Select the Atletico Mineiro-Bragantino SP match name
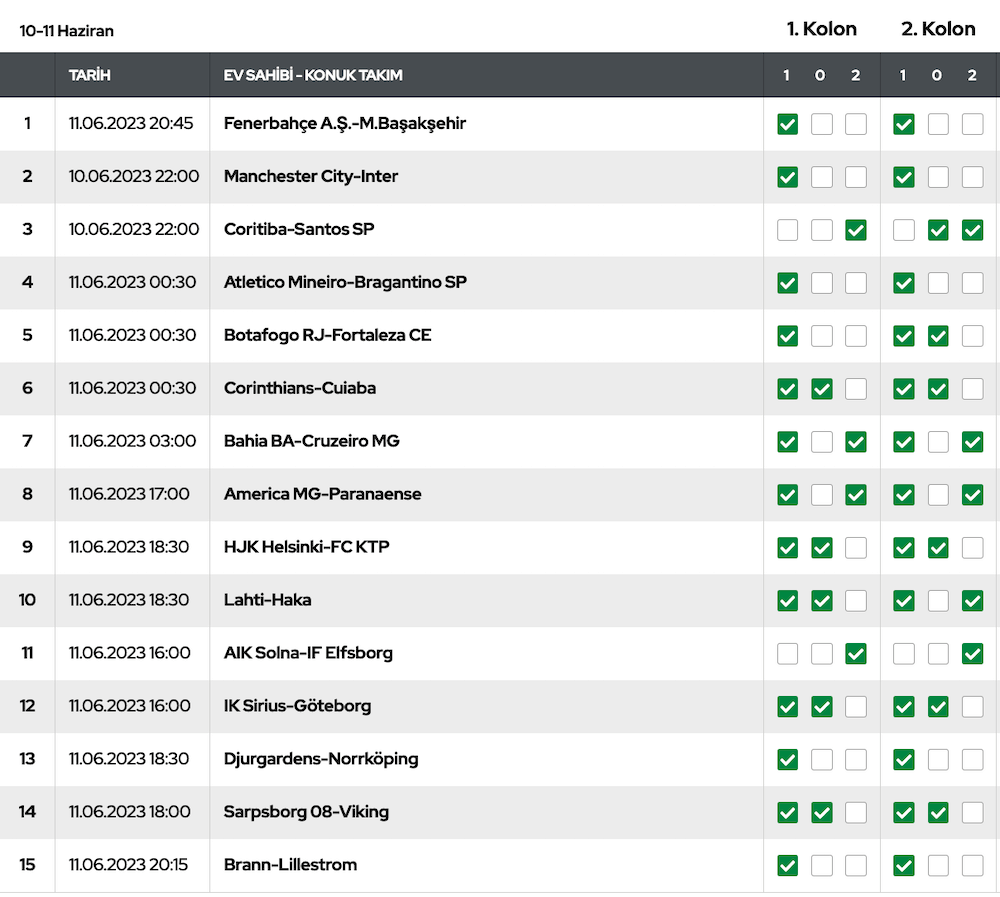Screen dimensions: 1000x897 (345, 282)
